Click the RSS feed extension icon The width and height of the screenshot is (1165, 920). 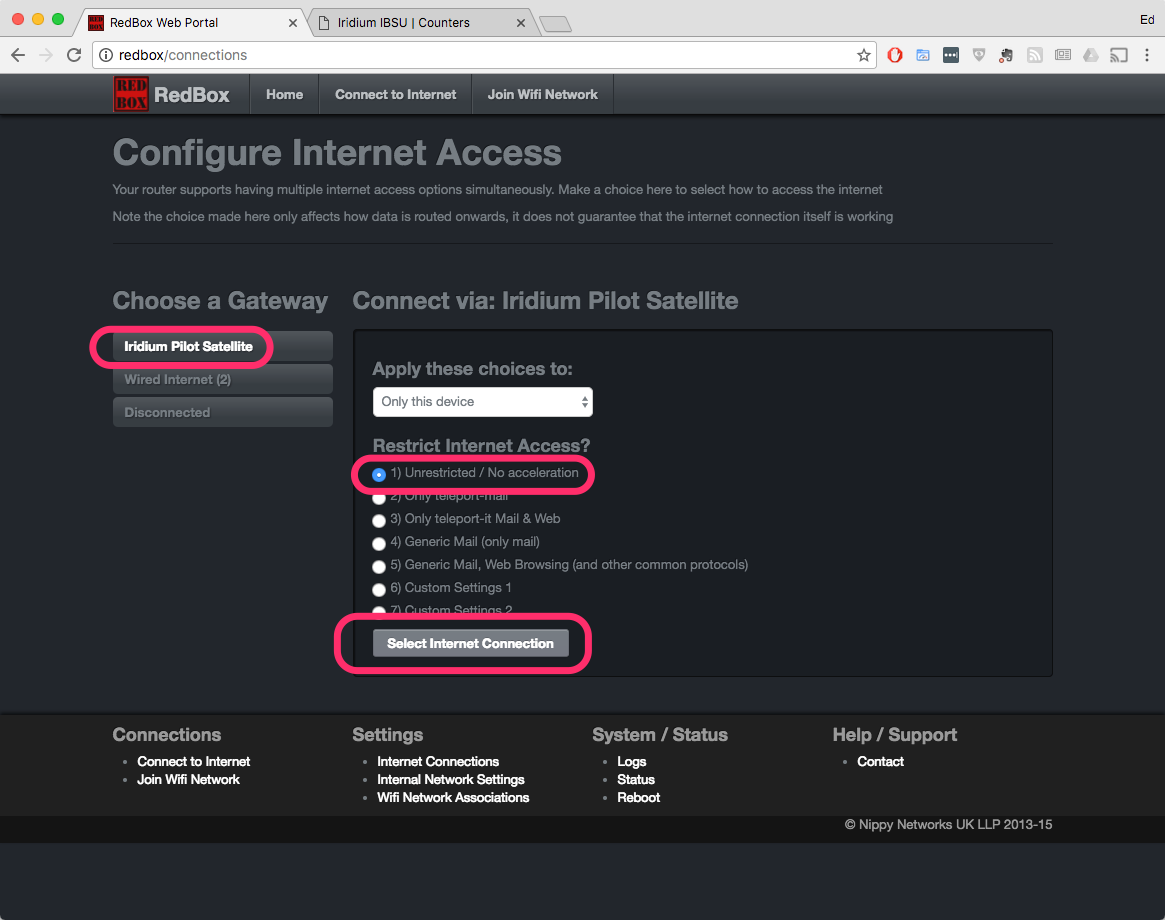1035,55
